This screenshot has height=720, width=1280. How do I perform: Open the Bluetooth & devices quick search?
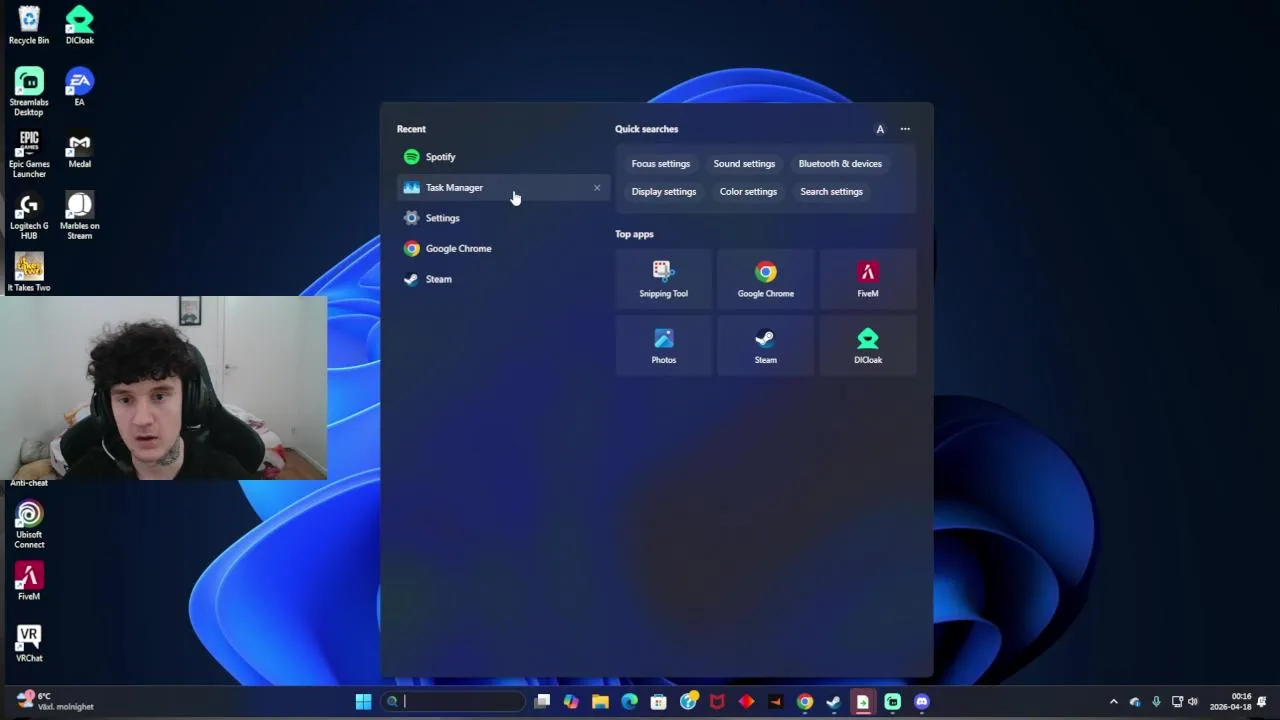point(840,164)
